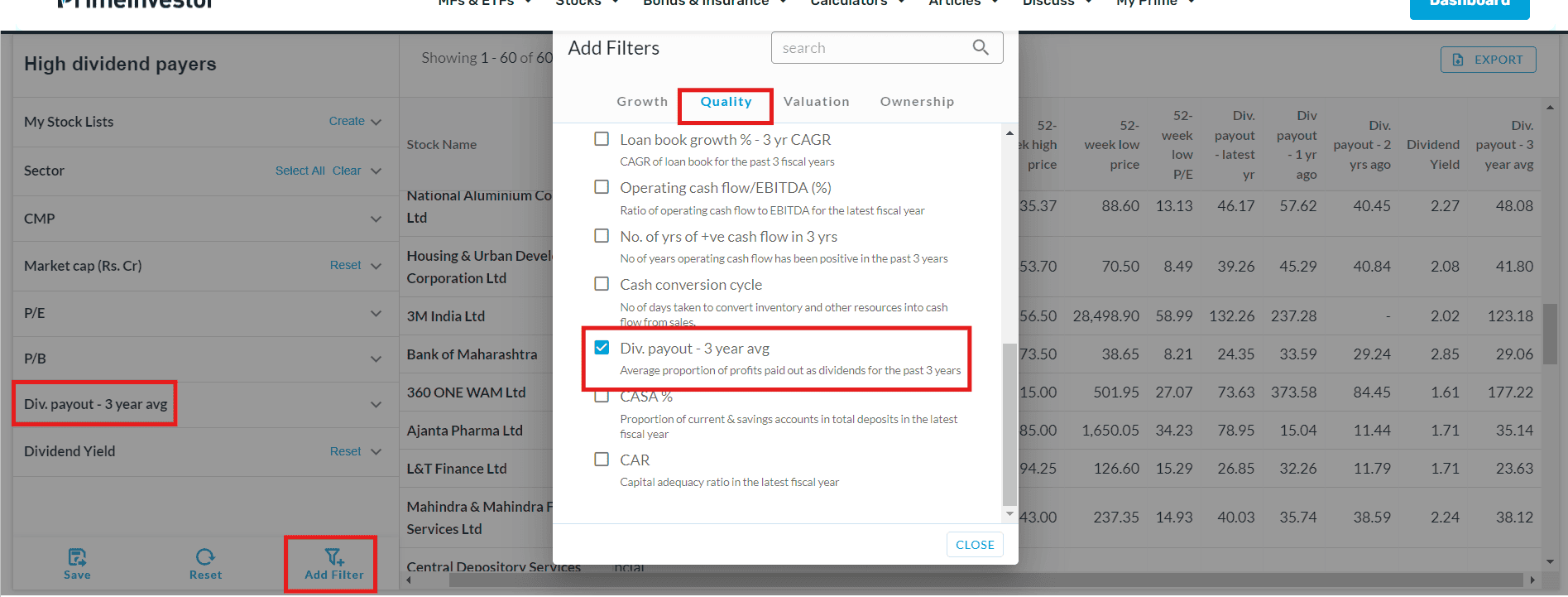Screen dimensions: 1568x597
Task: Switch to the Valuation tab
Action: [816, 102]
